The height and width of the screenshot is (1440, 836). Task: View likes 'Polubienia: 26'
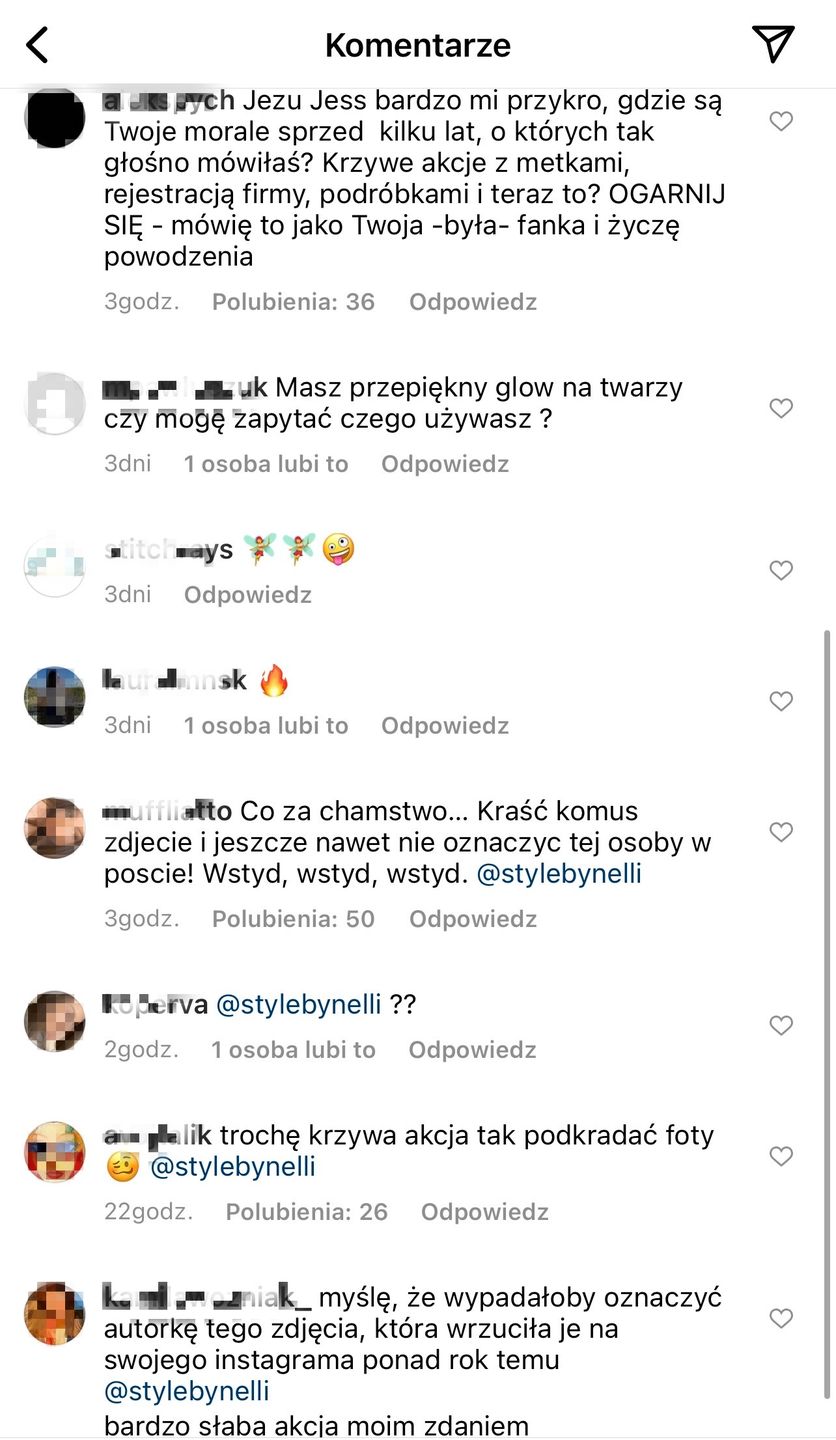pos(306,1212)
